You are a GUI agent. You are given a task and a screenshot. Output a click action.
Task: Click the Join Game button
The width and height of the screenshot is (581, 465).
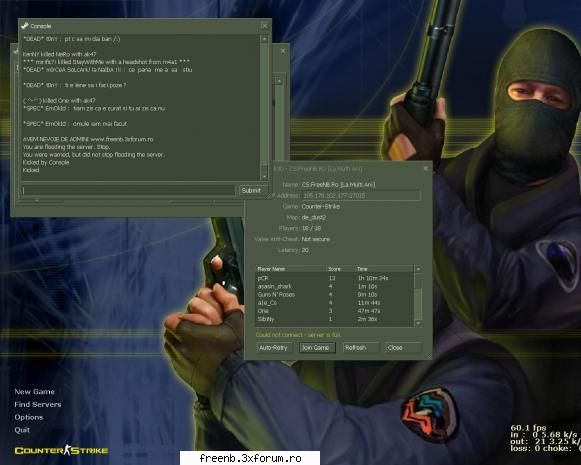317,348
